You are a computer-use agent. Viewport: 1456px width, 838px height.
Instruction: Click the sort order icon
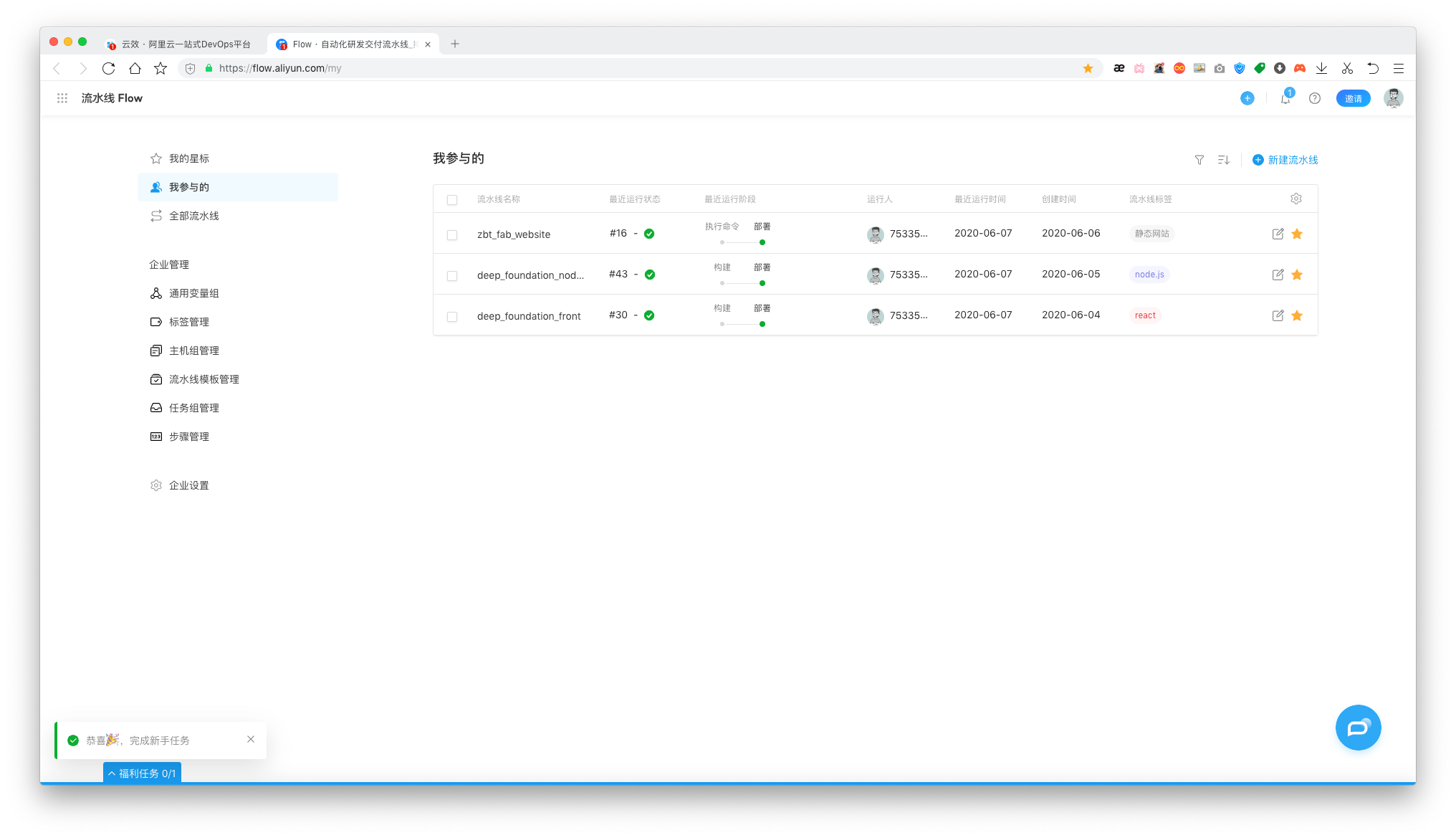1223,160
